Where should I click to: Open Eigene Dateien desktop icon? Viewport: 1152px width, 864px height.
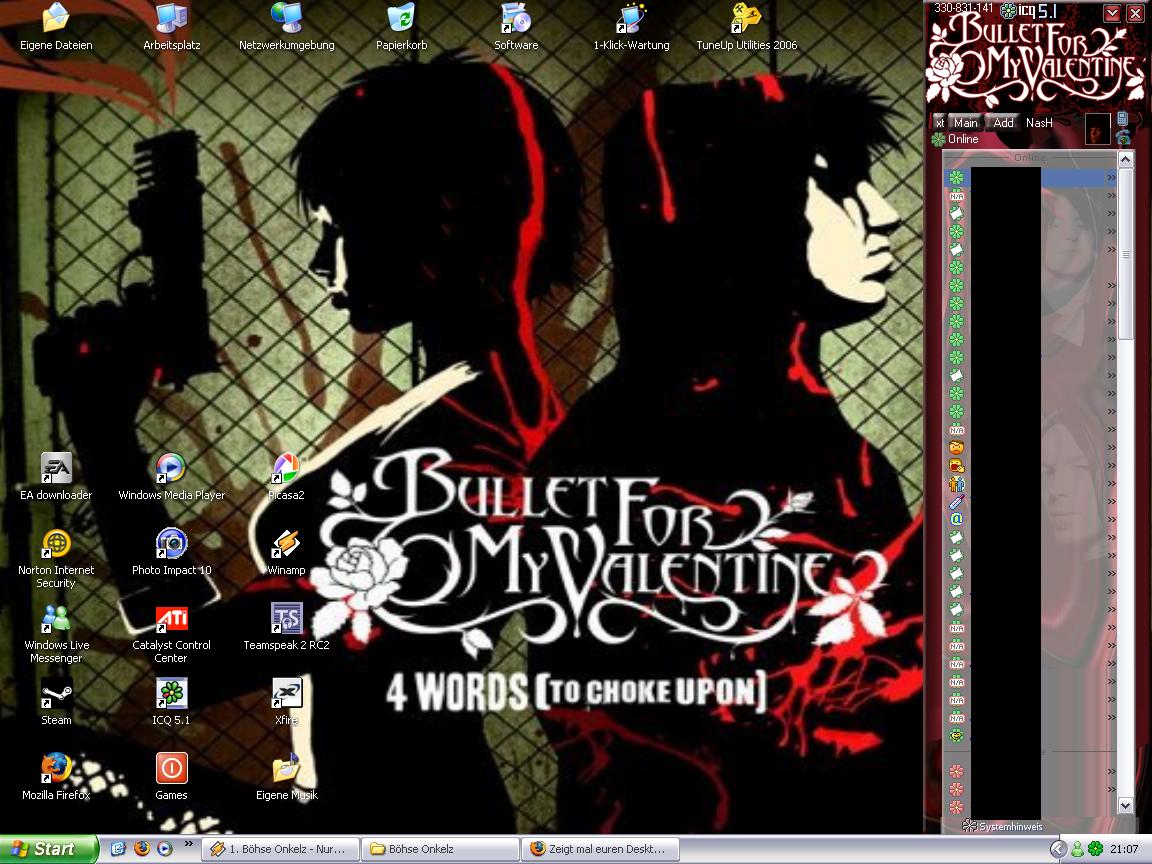[x=56, y=28]
